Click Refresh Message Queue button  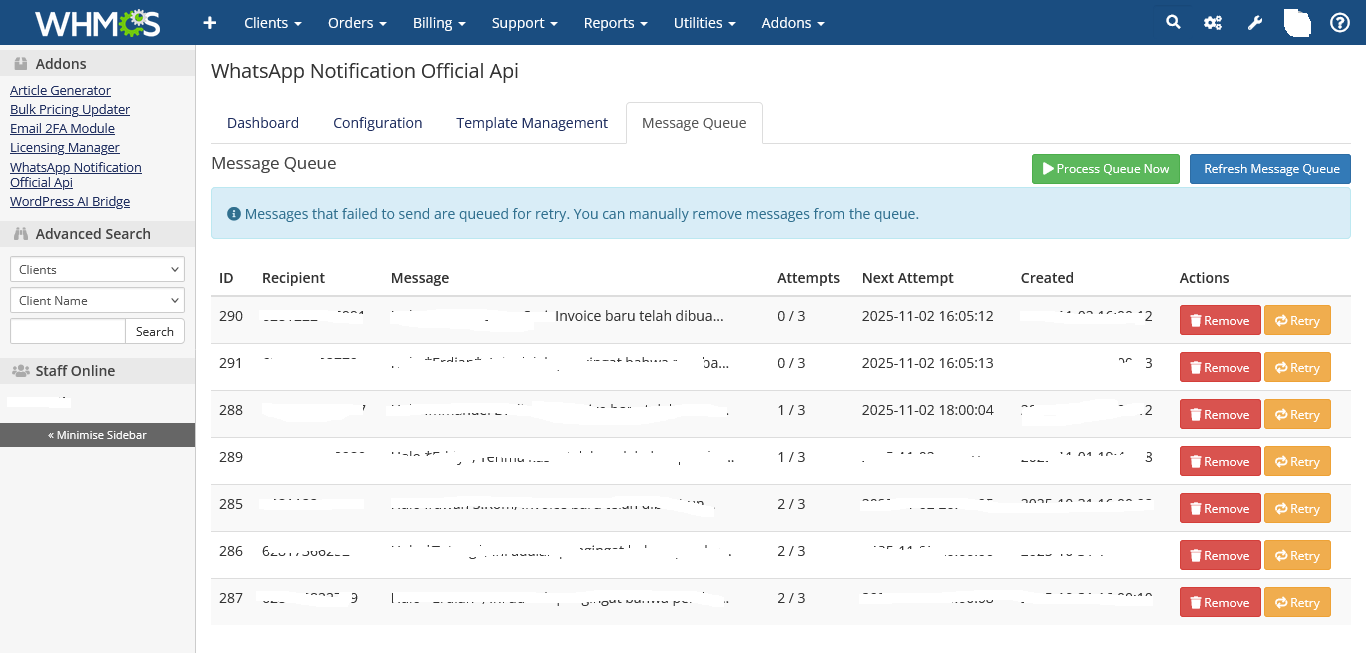[1270, 169]
